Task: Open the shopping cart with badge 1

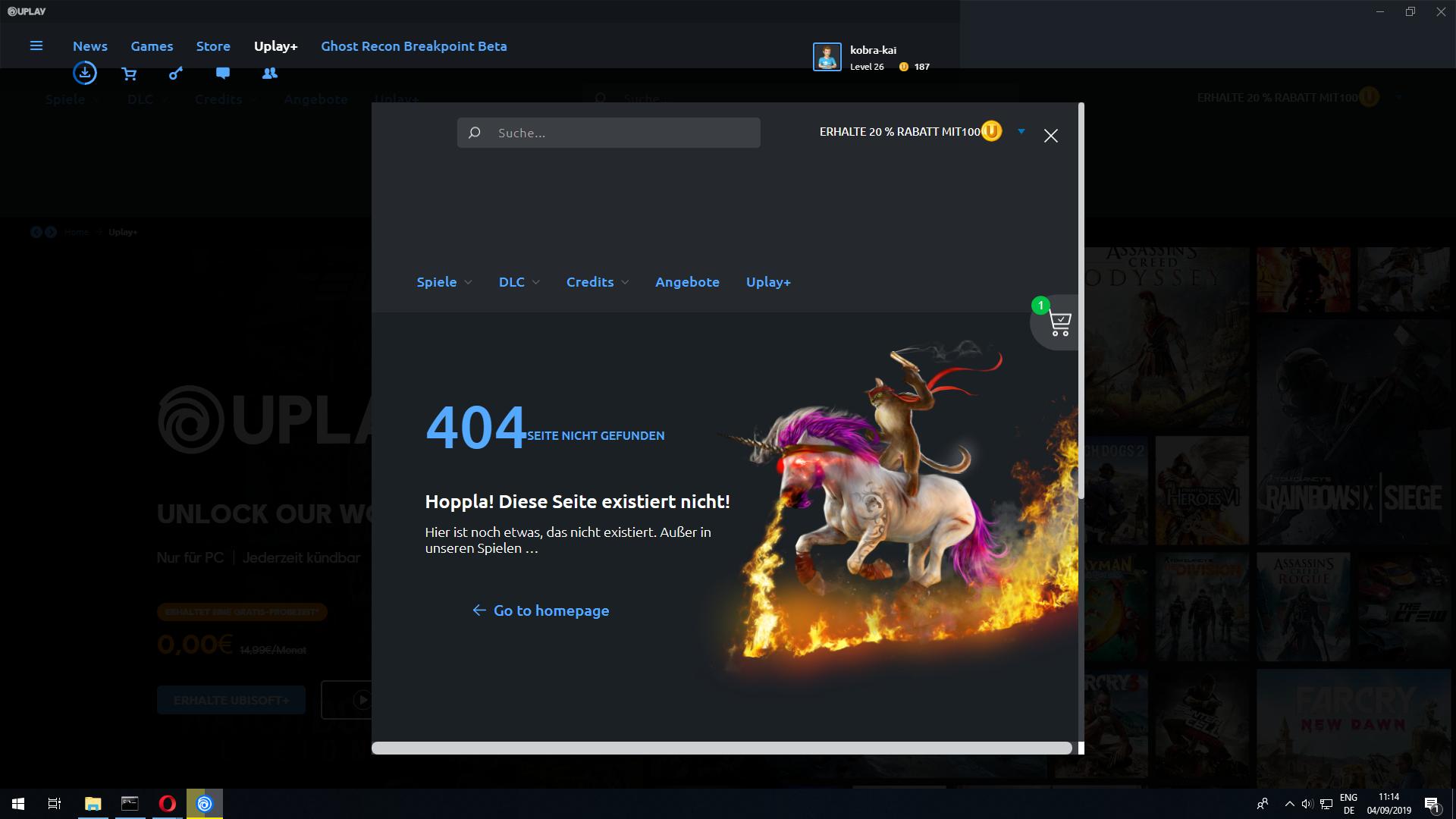Action: tap(1059, 324)
